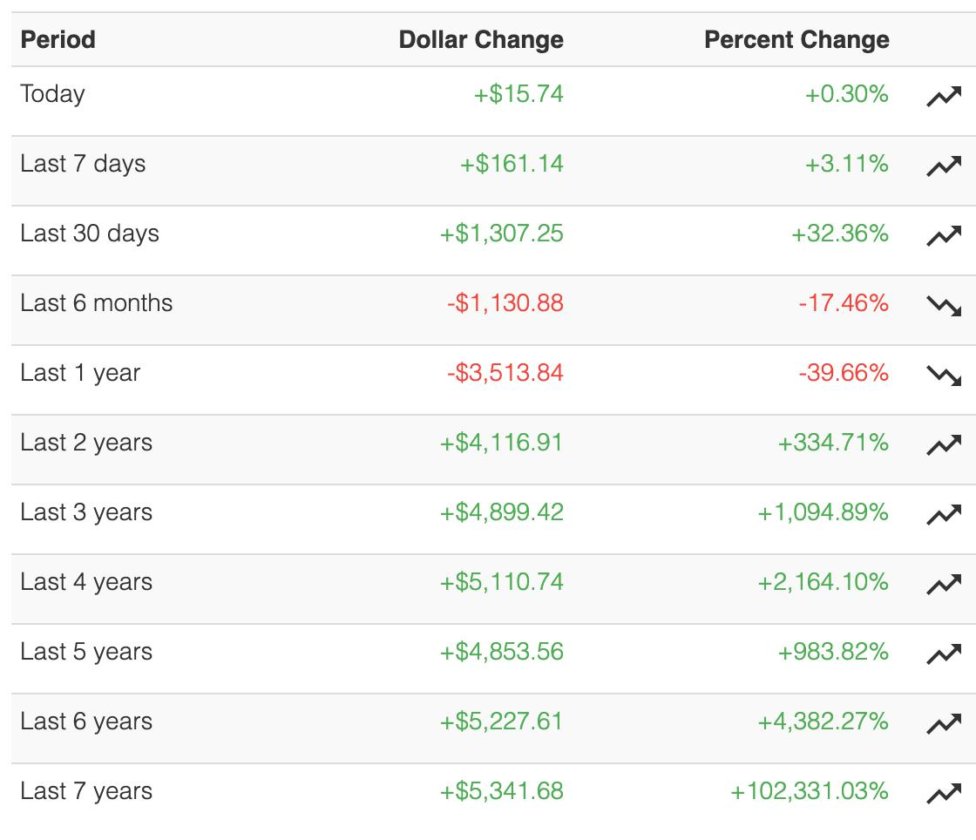Select the +102,331.03% percent change value
Image resolution: width=976 pixels, height=840 pixels.
click(x=809, y=791)
